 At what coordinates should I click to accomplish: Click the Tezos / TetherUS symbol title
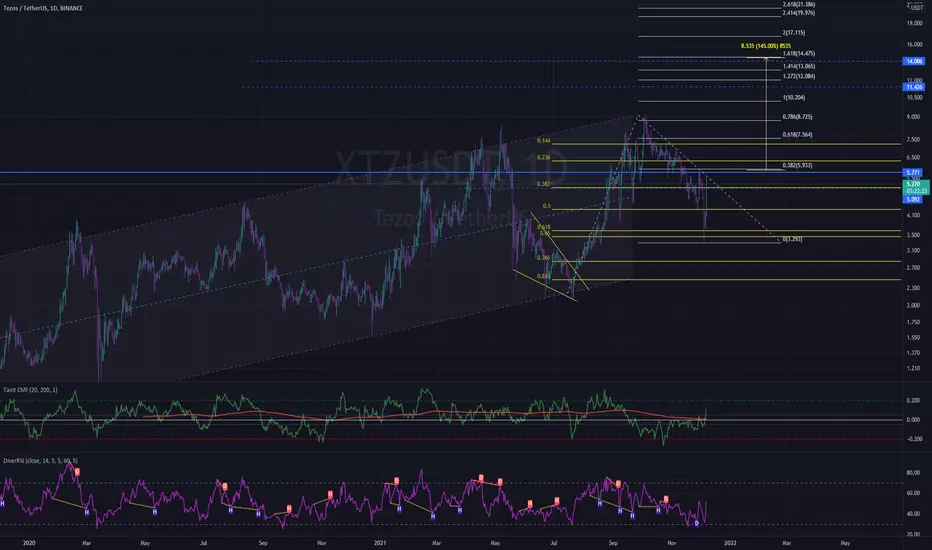point(43,8)
